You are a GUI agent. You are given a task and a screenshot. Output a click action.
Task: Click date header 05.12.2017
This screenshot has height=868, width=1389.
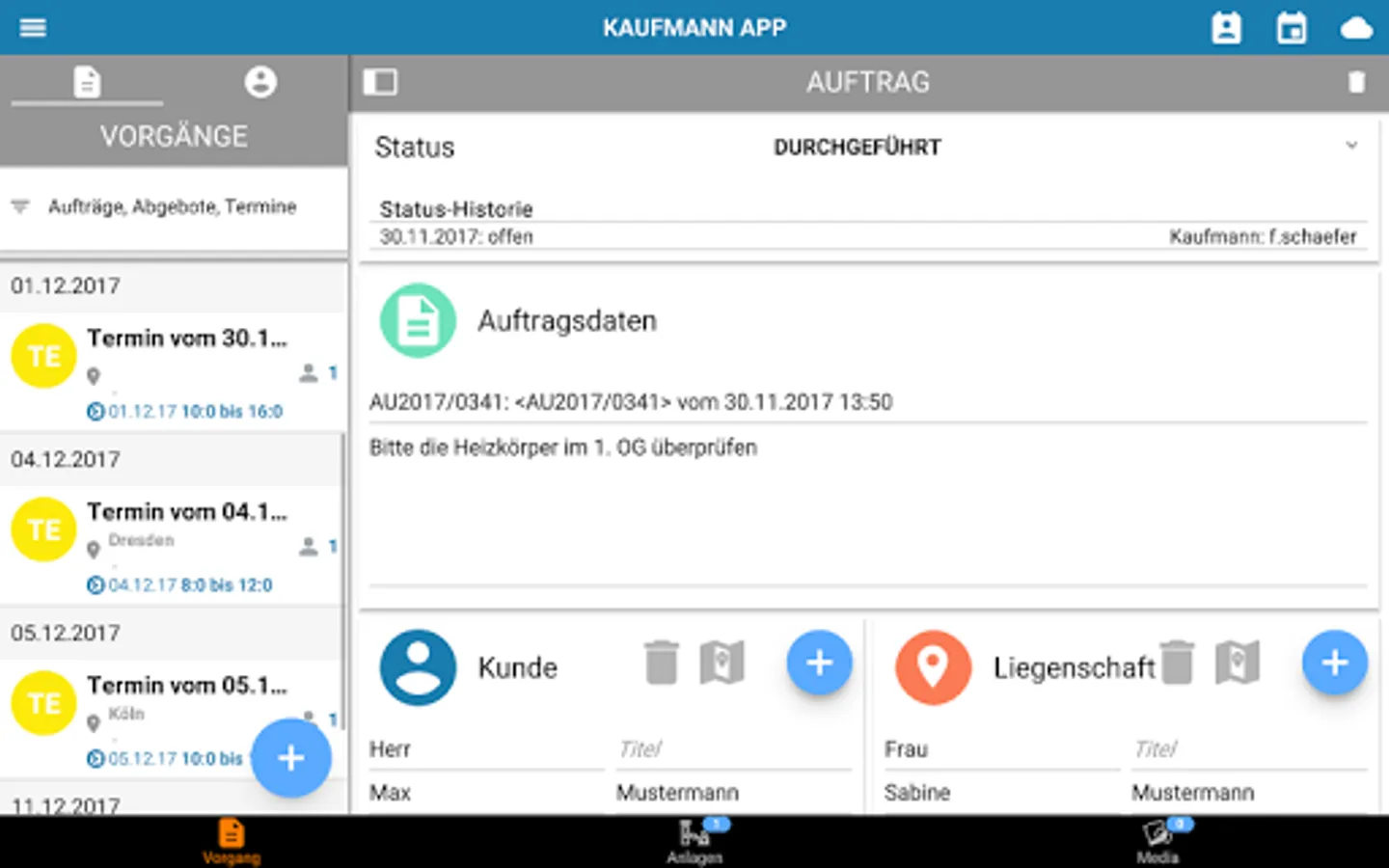66,634
